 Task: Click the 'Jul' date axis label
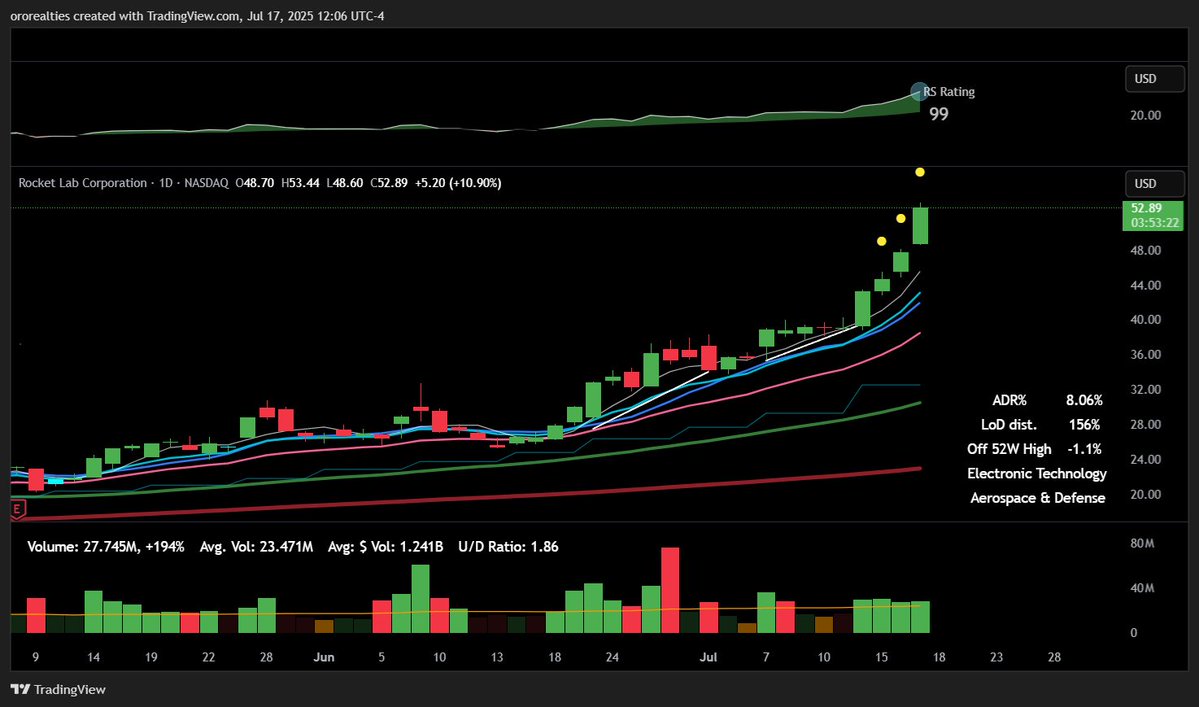708,657
